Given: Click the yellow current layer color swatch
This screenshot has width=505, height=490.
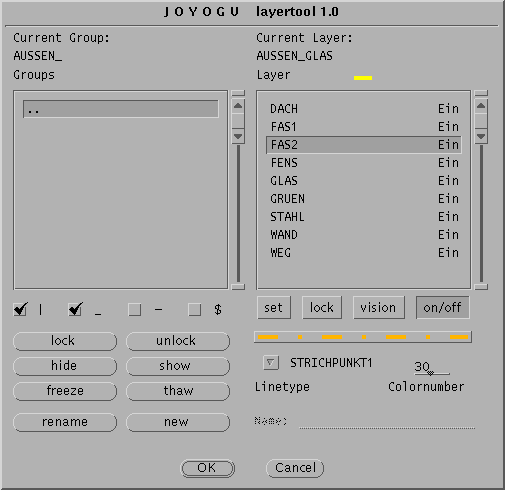Looking at the screenshot, I should point(363,78).
